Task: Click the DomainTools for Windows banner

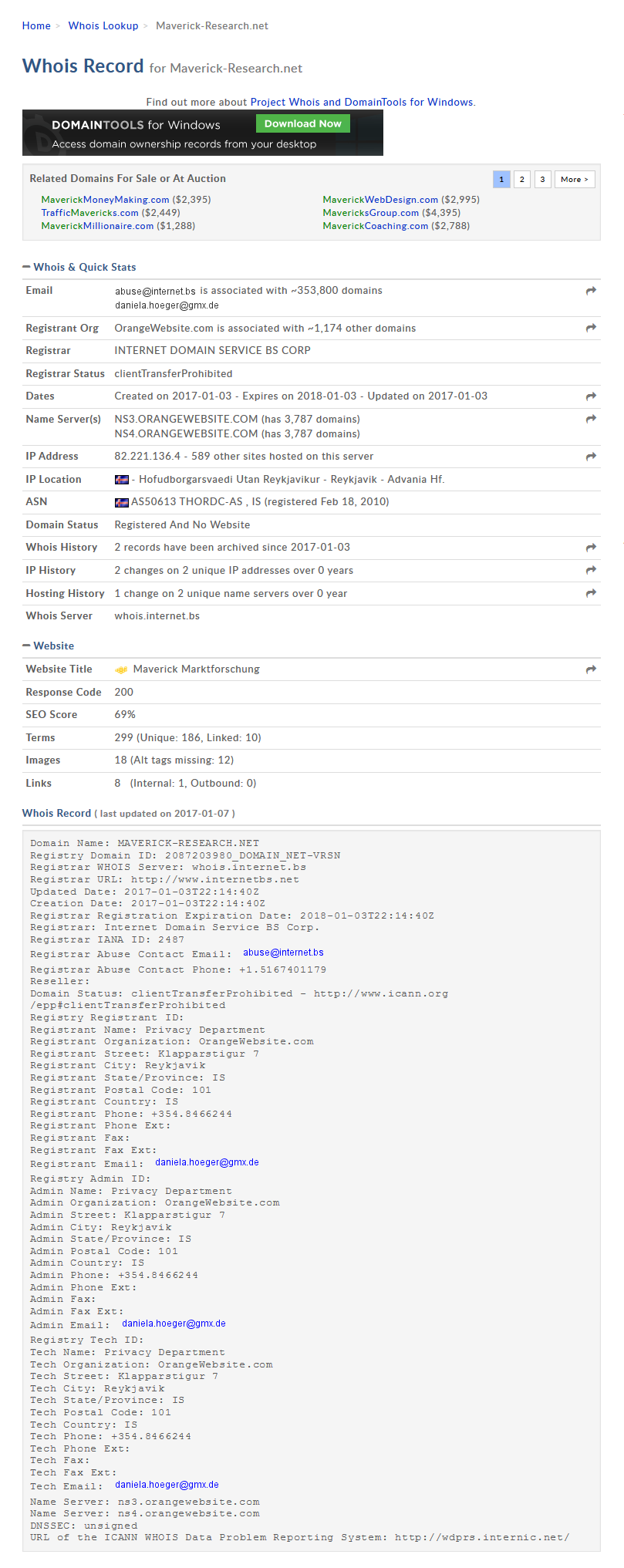Action: 203,133
